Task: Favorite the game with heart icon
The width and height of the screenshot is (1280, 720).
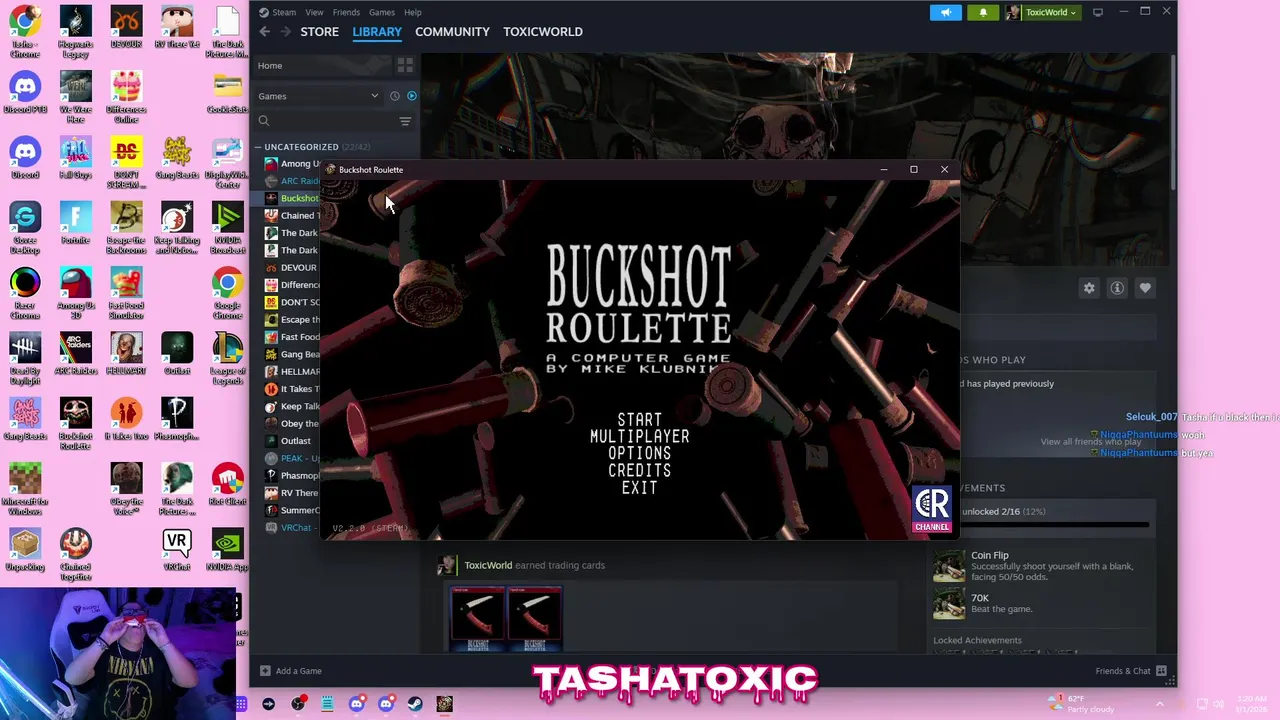Action: point(1145,288)
